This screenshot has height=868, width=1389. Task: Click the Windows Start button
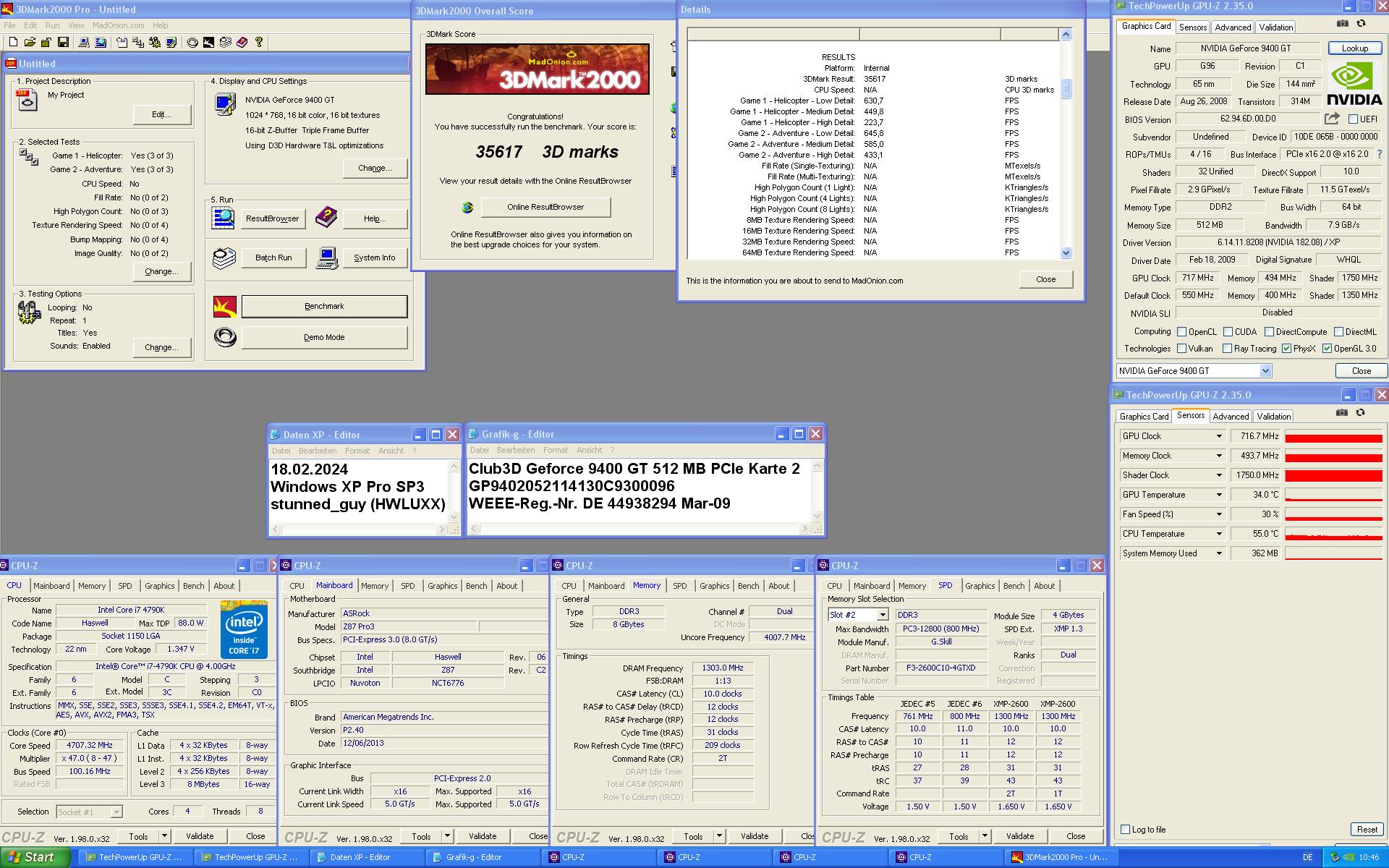pos(35,857)
